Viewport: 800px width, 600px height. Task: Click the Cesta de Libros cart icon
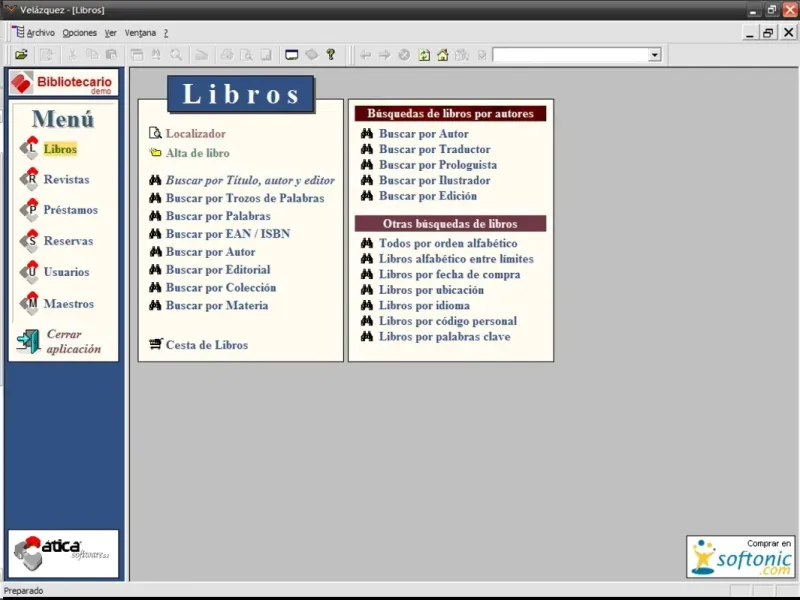[x=156, y=344]
